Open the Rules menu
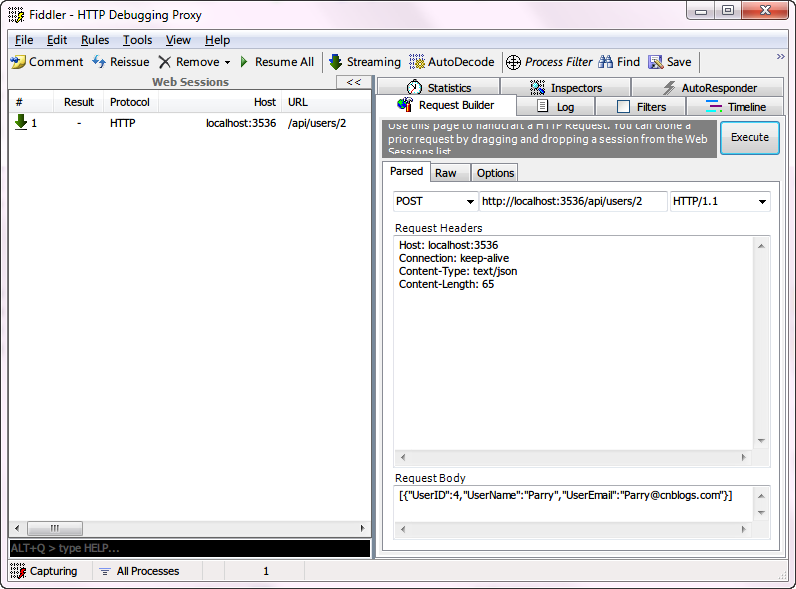796x589 pixels. pos(95,40)
